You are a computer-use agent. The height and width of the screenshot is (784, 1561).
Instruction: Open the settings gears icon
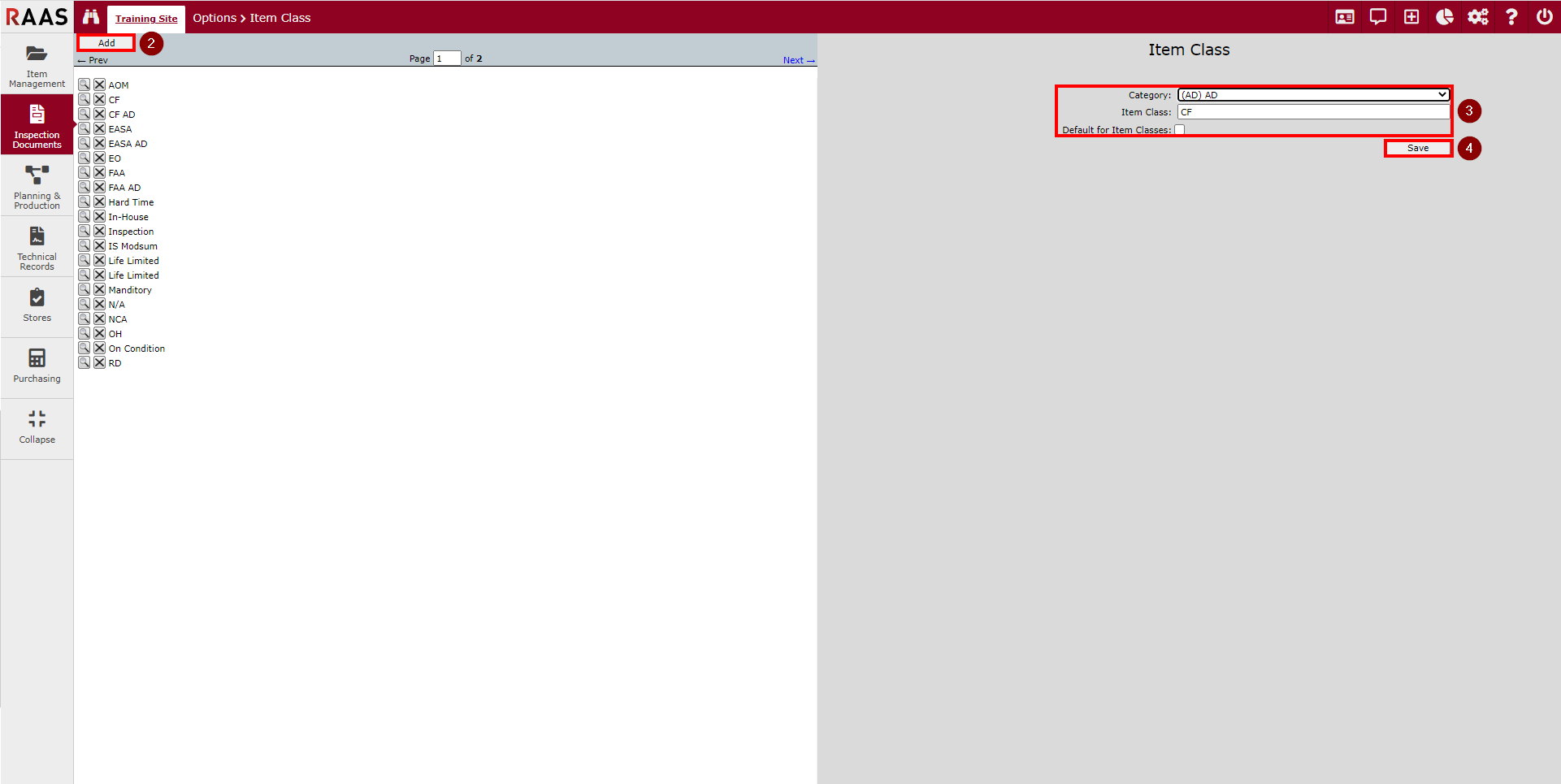click(1477, 17)
